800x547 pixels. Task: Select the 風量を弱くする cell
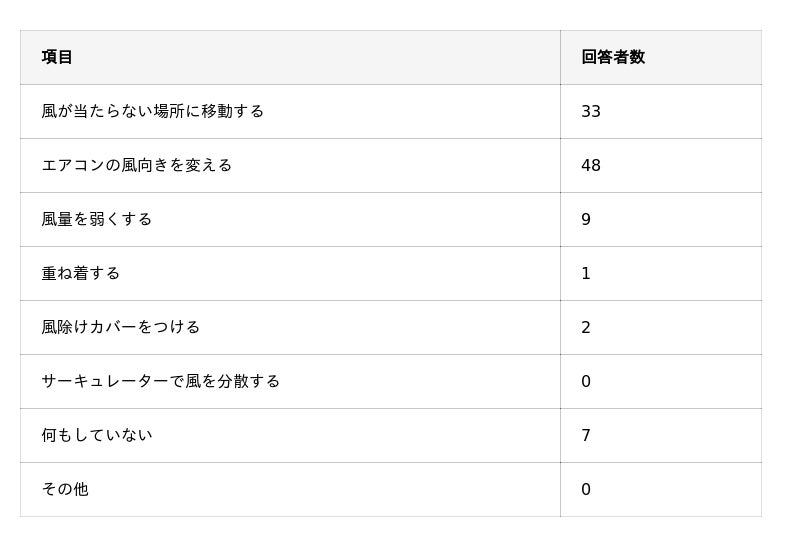(96, 219)
